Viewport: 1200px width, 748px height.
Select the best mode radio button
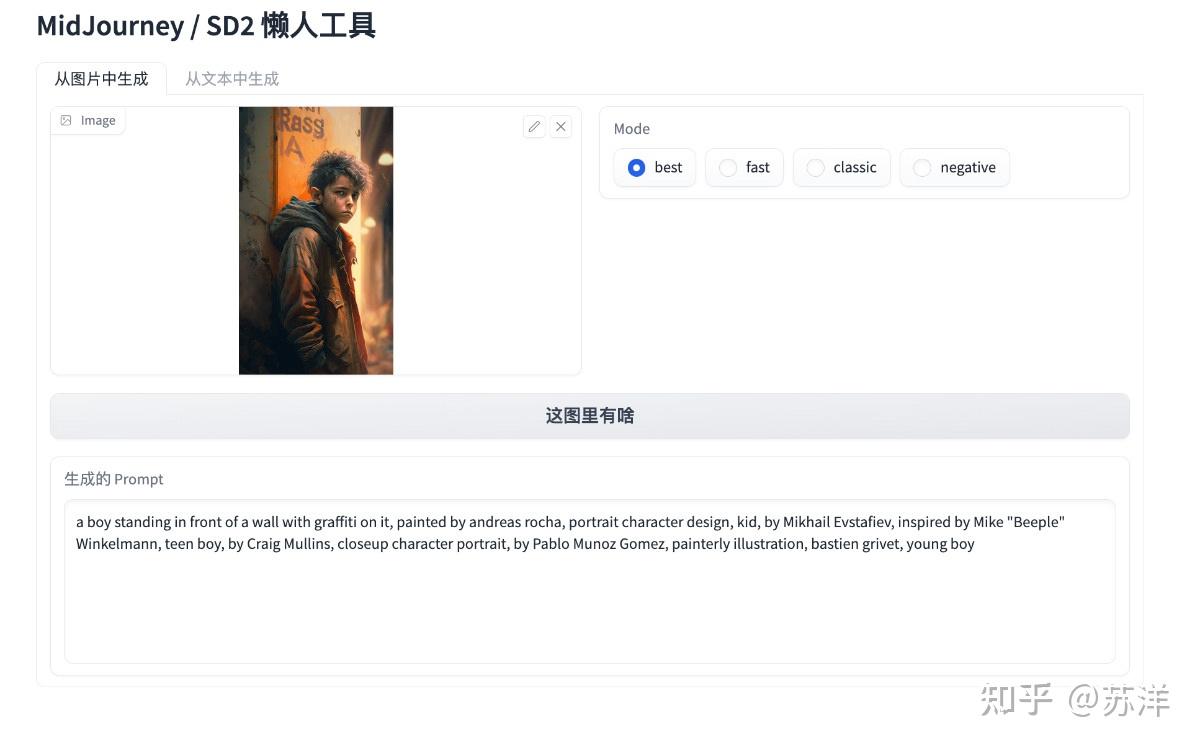(636, 168)
